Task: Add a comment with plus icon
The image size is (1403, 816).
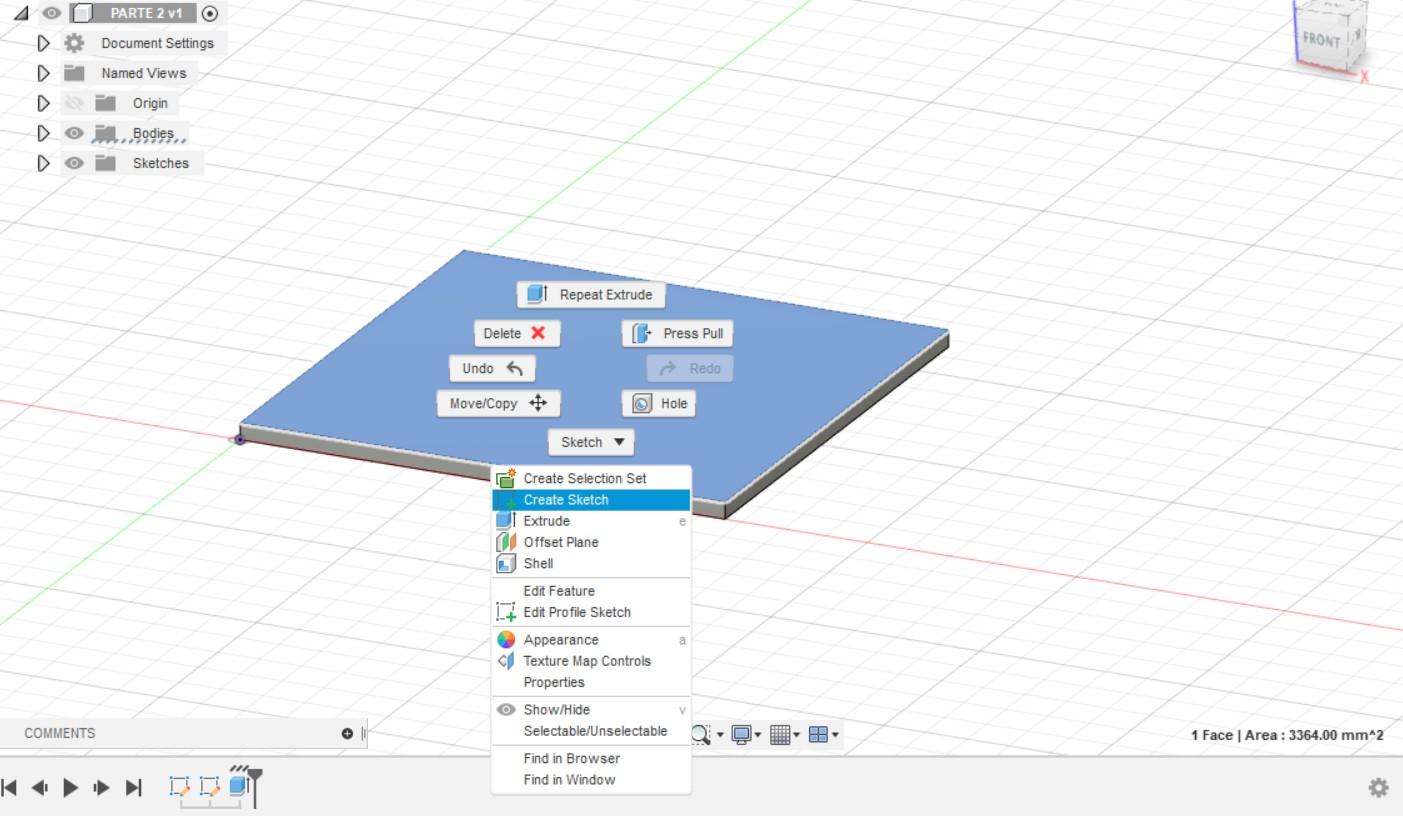Action: click(347, 734)
